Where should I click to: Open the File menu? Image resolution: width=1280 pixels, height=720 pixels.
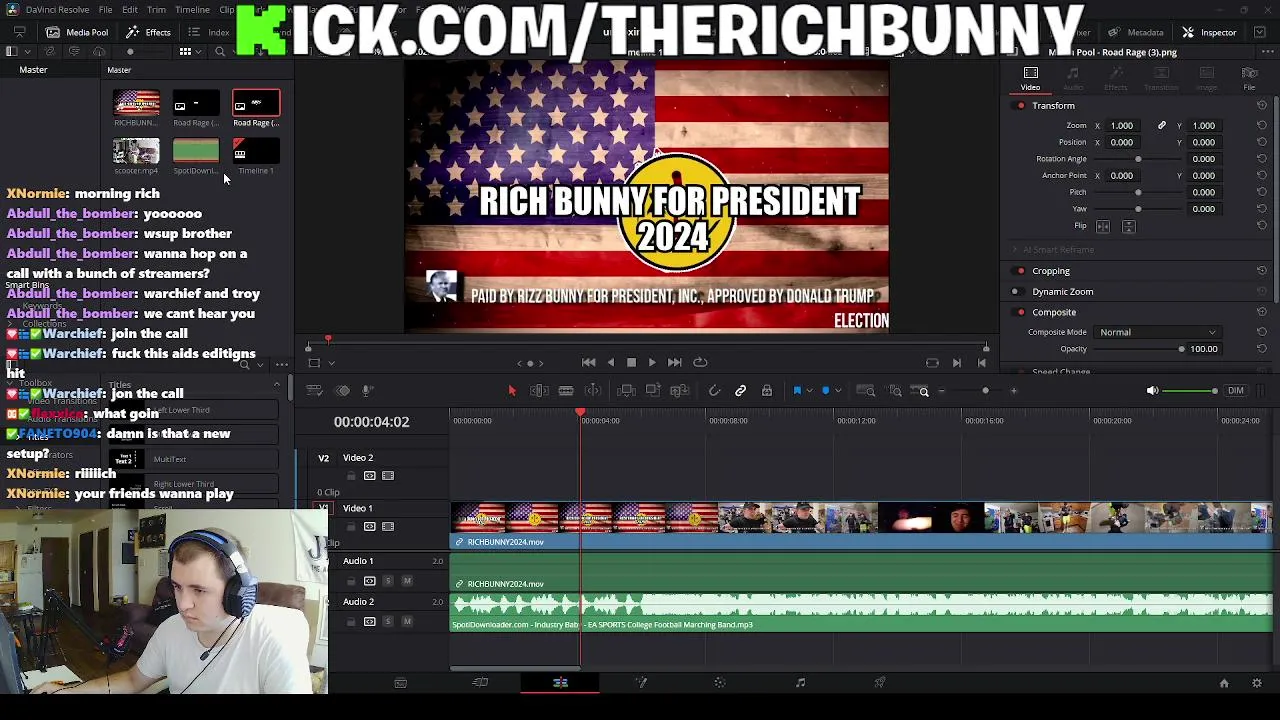(105, 10)
